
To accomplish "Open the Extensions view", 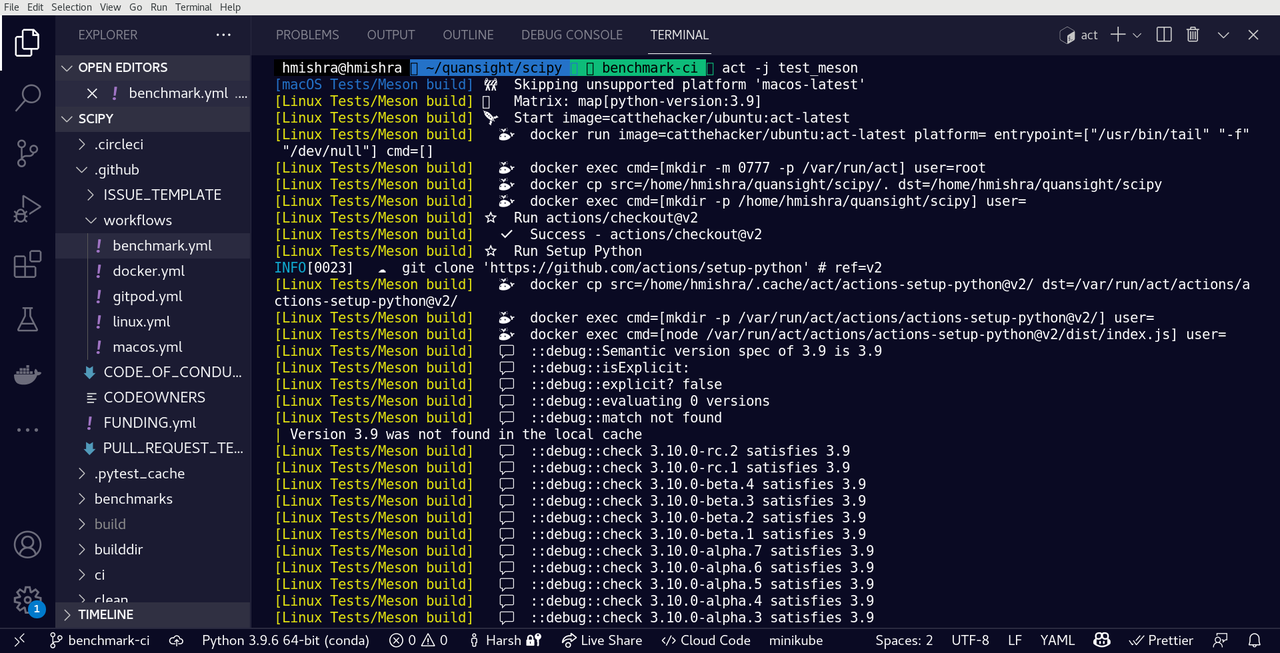I will pyautogui.click(x=27, y=264).
